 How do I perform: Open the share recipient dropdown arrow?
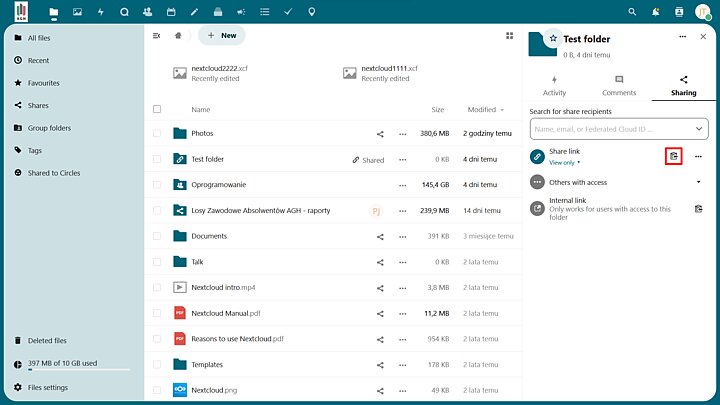tap(699, 129)
